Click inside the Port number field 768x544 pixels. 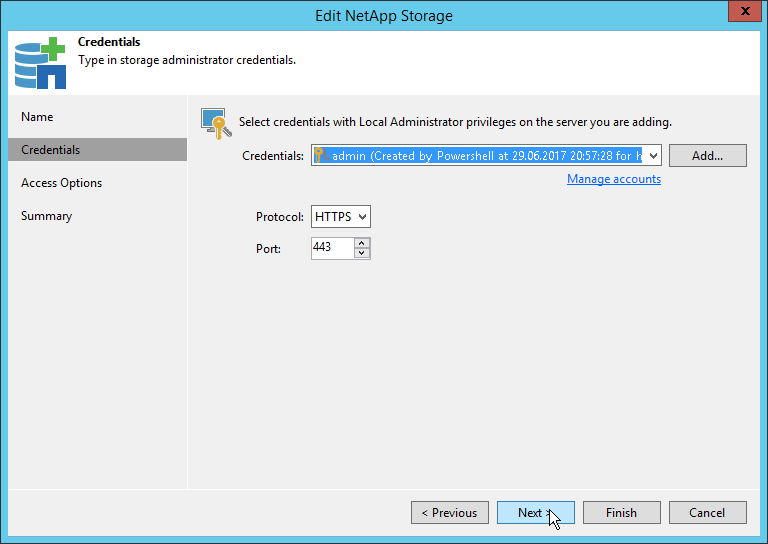click(x=332, y=247)
